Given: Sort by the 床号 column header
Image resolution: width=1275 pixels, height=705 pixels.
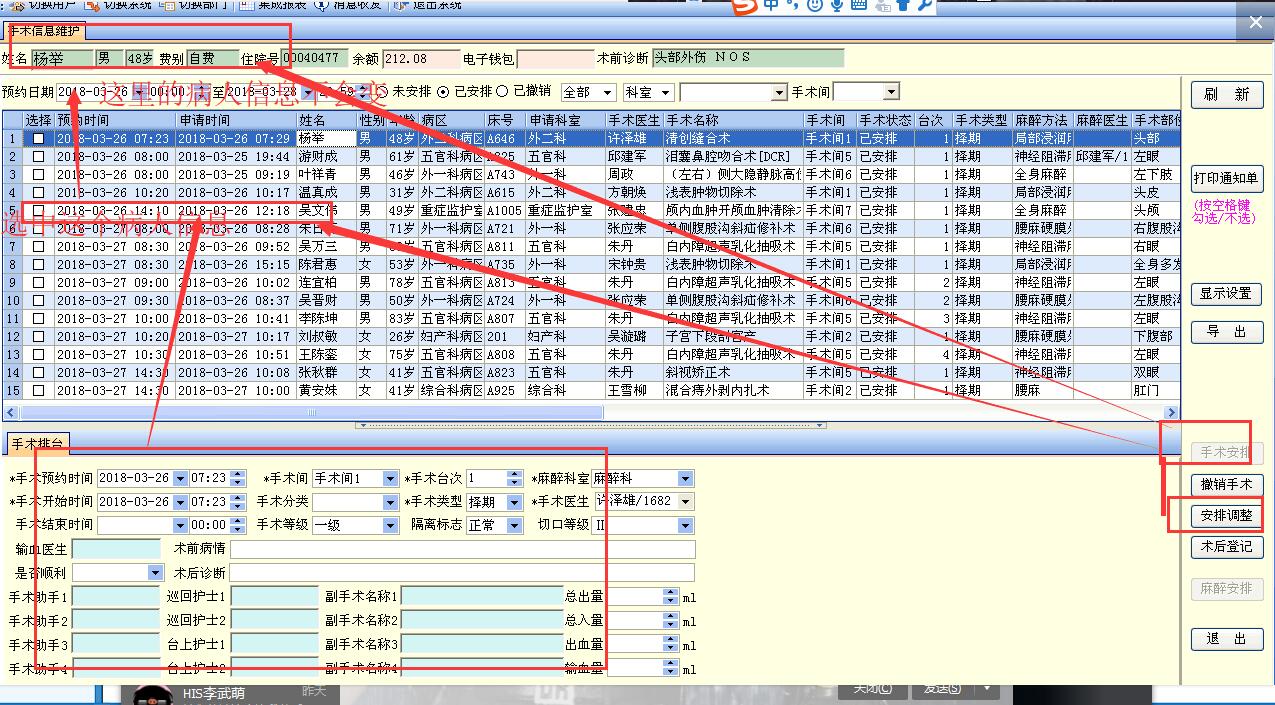Looking at the screenshot, I should [505, 120].
